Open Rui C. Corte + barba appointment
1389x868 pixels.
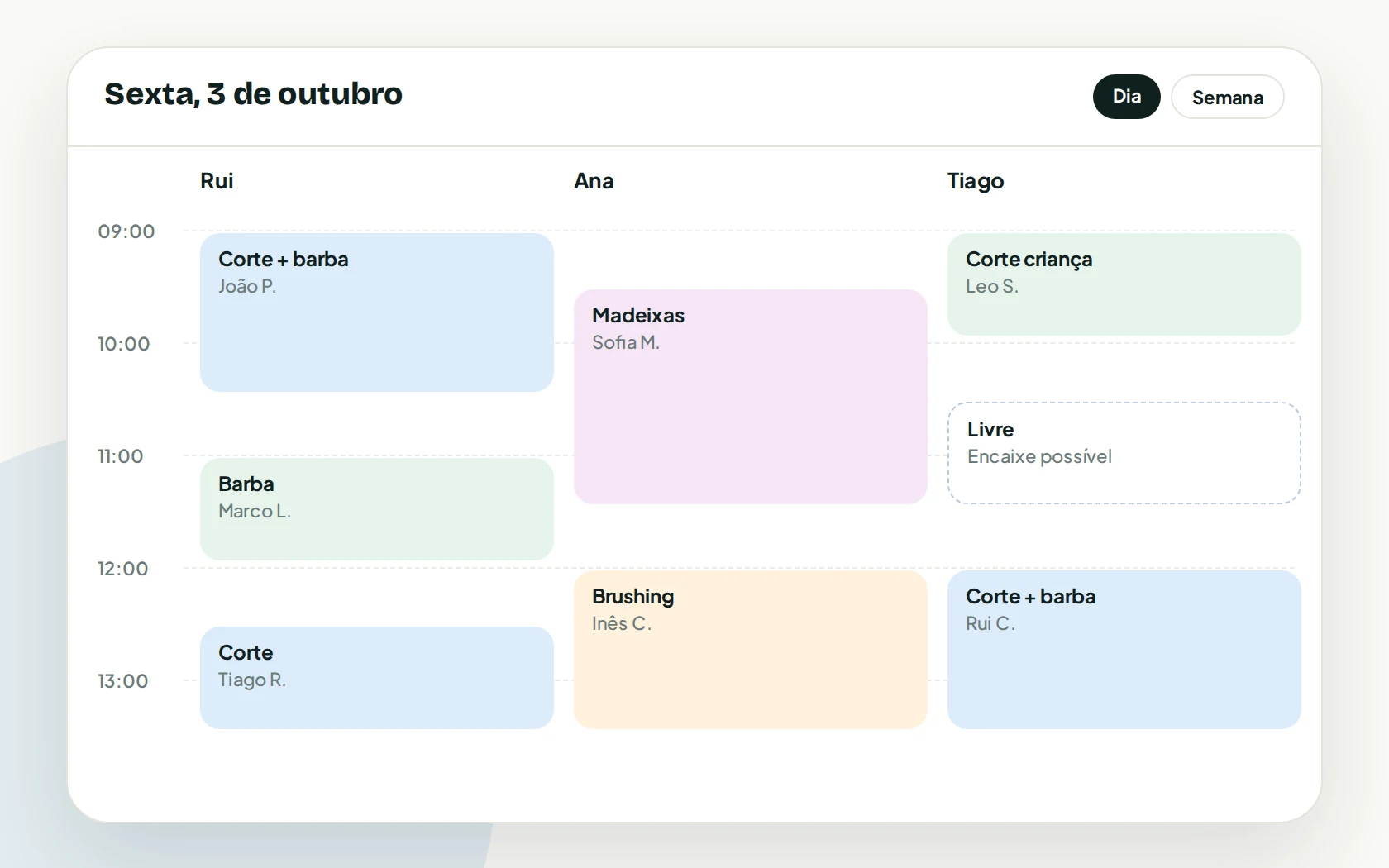[1124, 650]
